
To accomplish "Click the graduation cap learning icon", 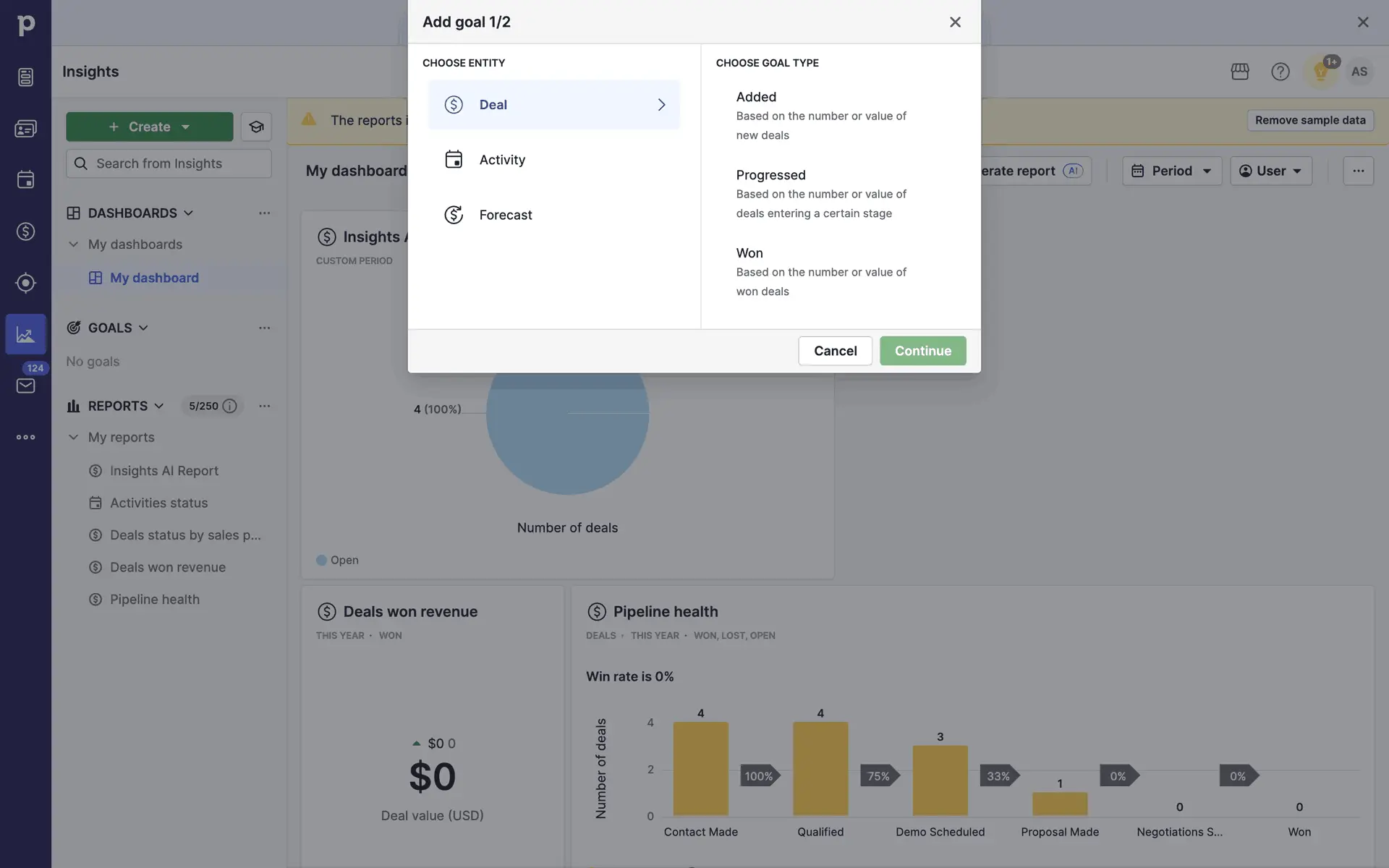I will [x=256, y=127].
